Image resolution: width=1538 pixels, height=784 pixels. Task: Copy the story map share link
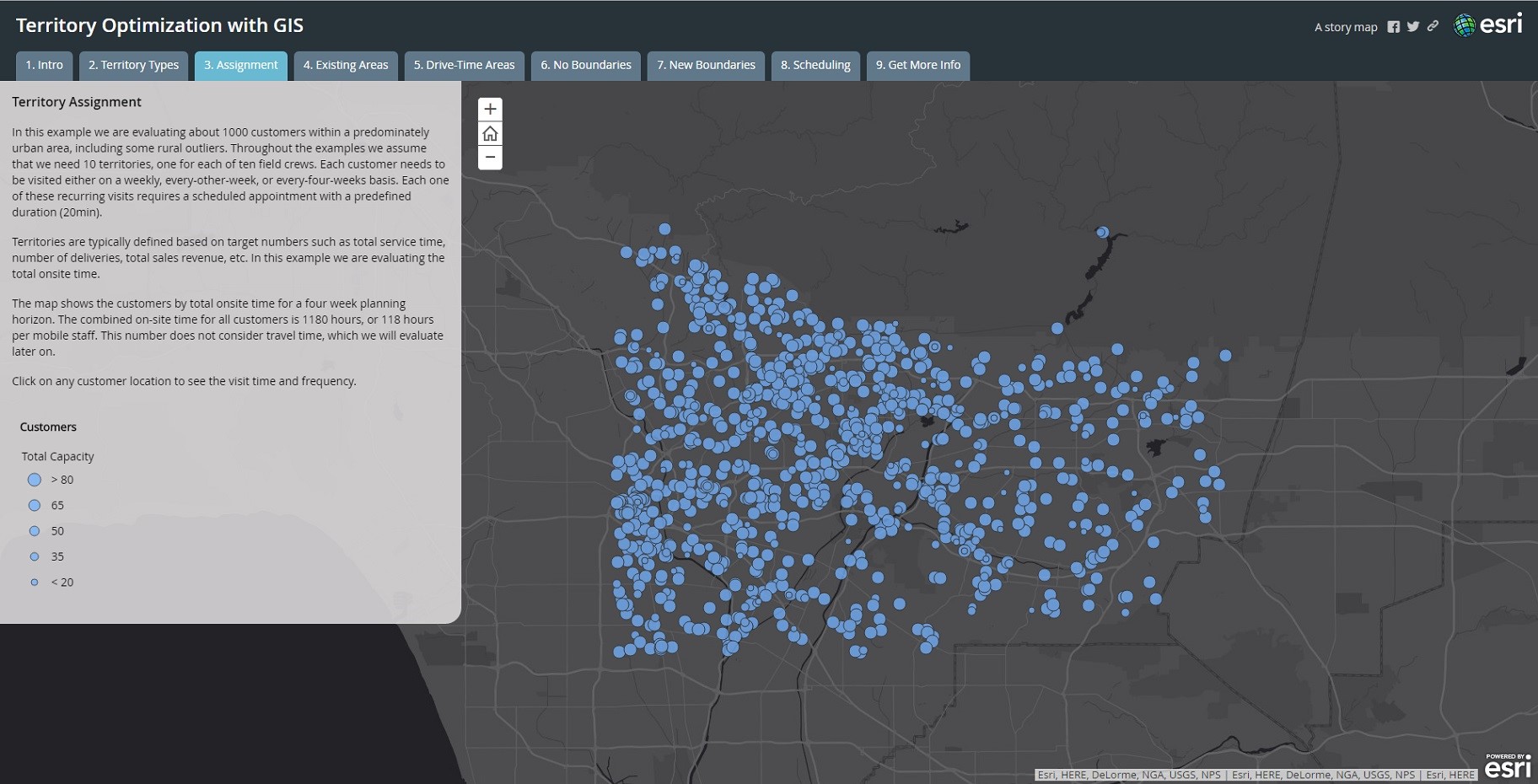pos(1433,27)
